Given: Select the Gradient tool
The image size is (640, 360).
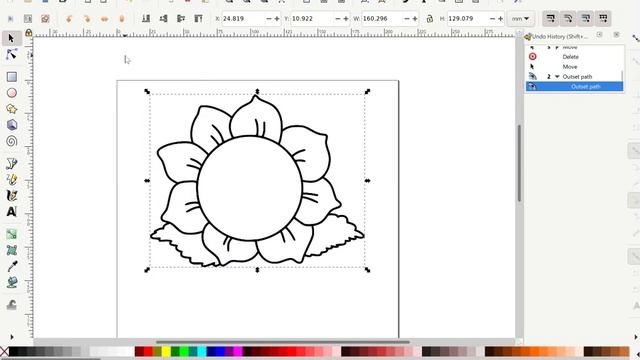Looking at the screenshot, I should tap(11, 234).
